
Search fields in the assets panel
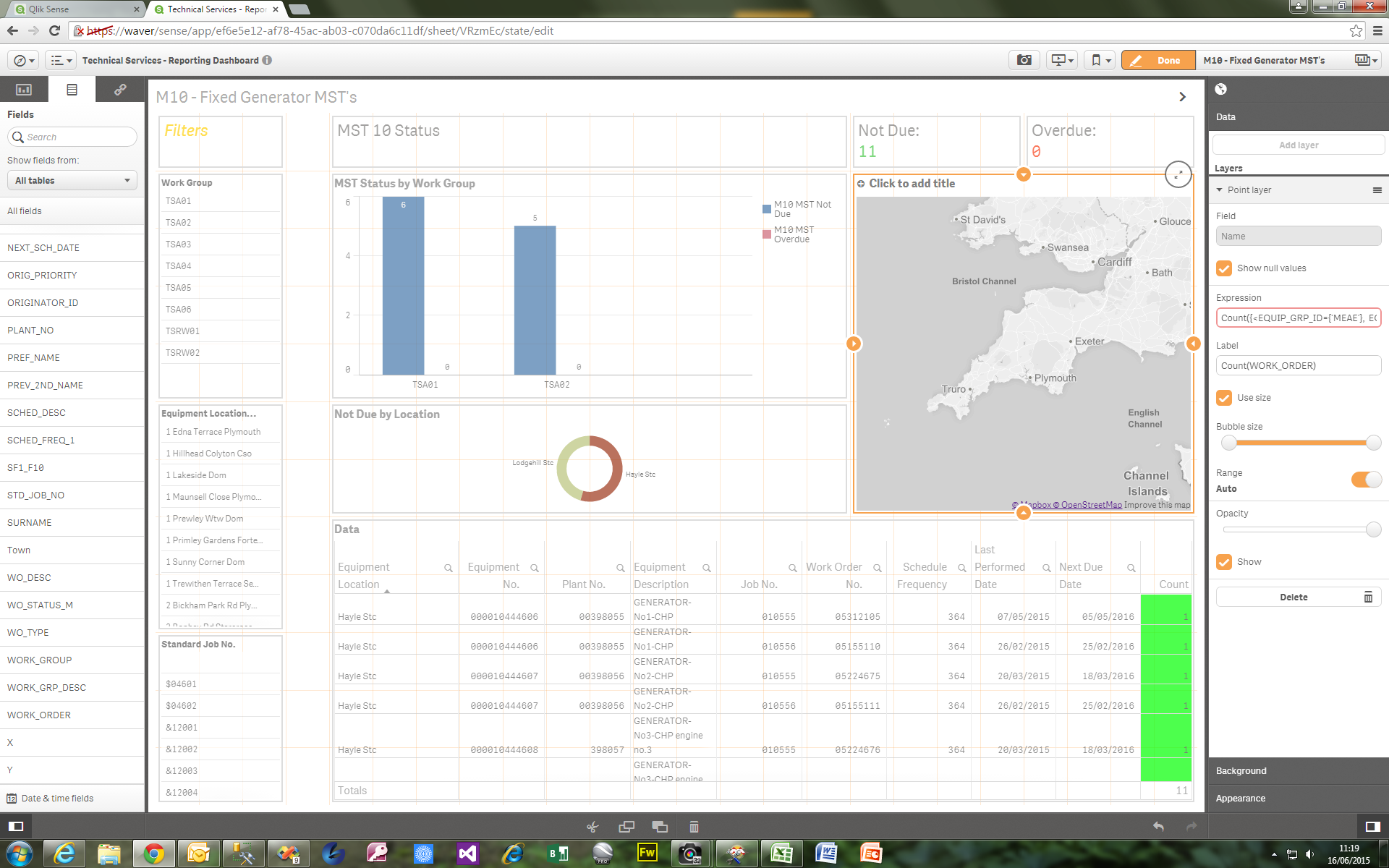72,137
